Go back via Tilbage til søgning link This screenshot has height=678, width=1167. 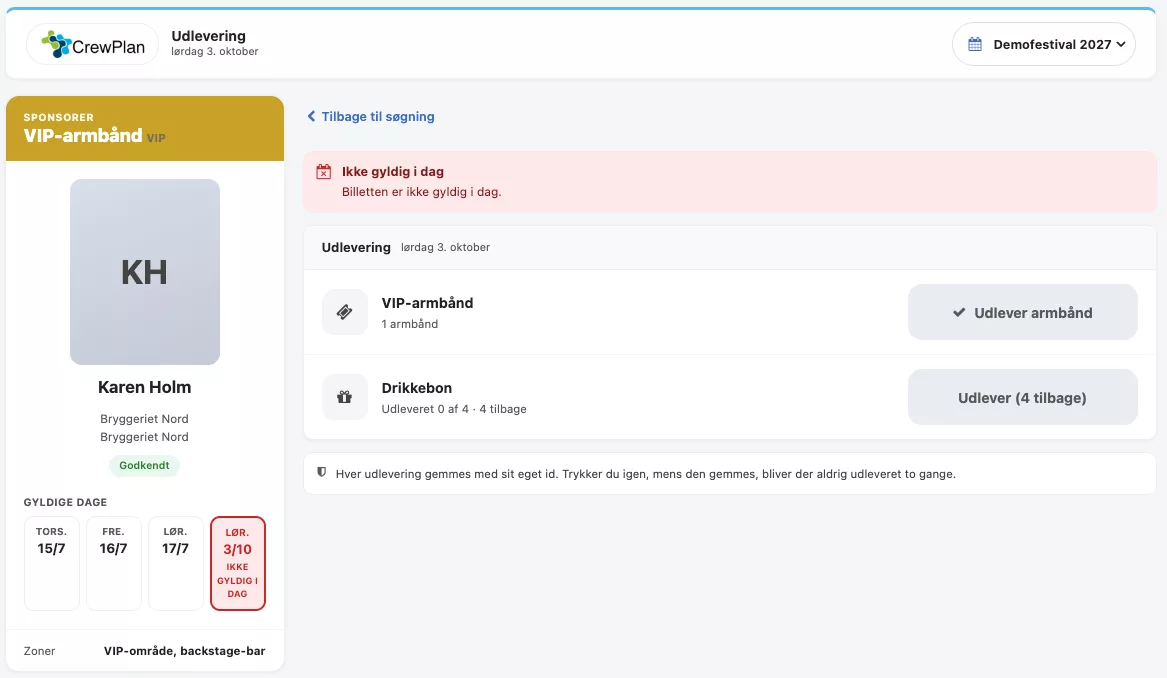coord(371,116)
